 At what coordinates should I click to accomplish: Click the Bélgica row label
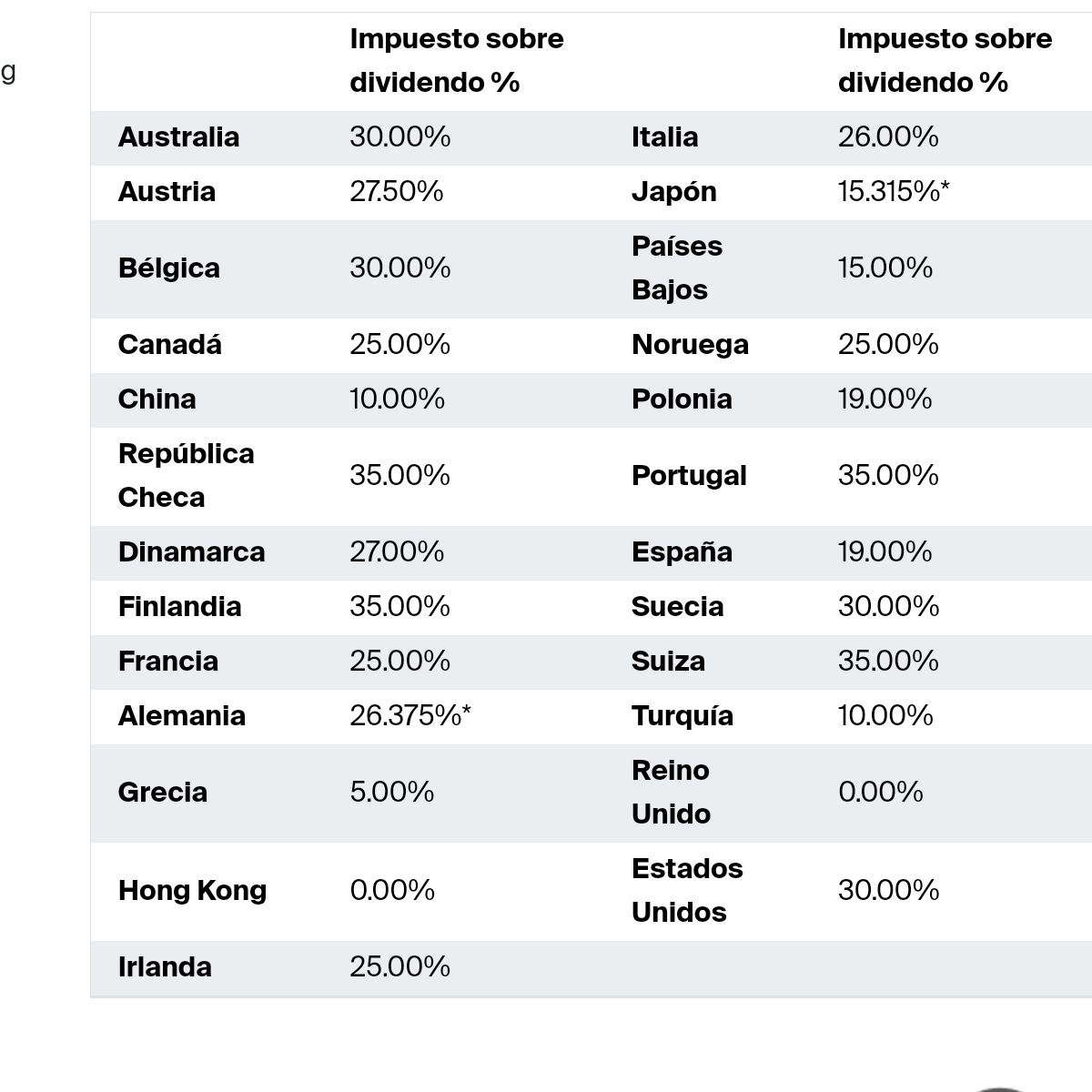pyautogui.click(x=168, y=268)
